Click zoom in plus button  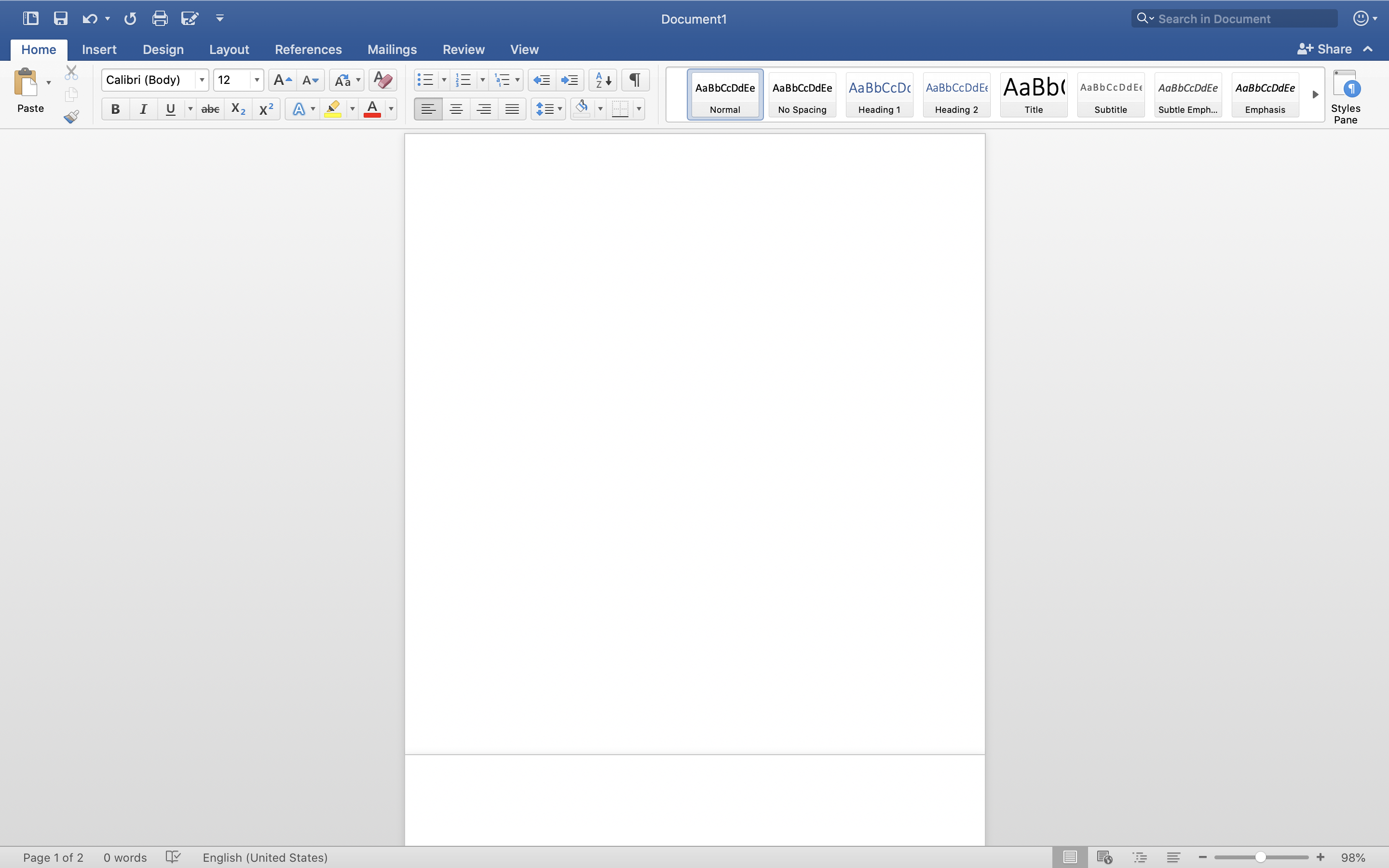click(x=1320, y=857)
